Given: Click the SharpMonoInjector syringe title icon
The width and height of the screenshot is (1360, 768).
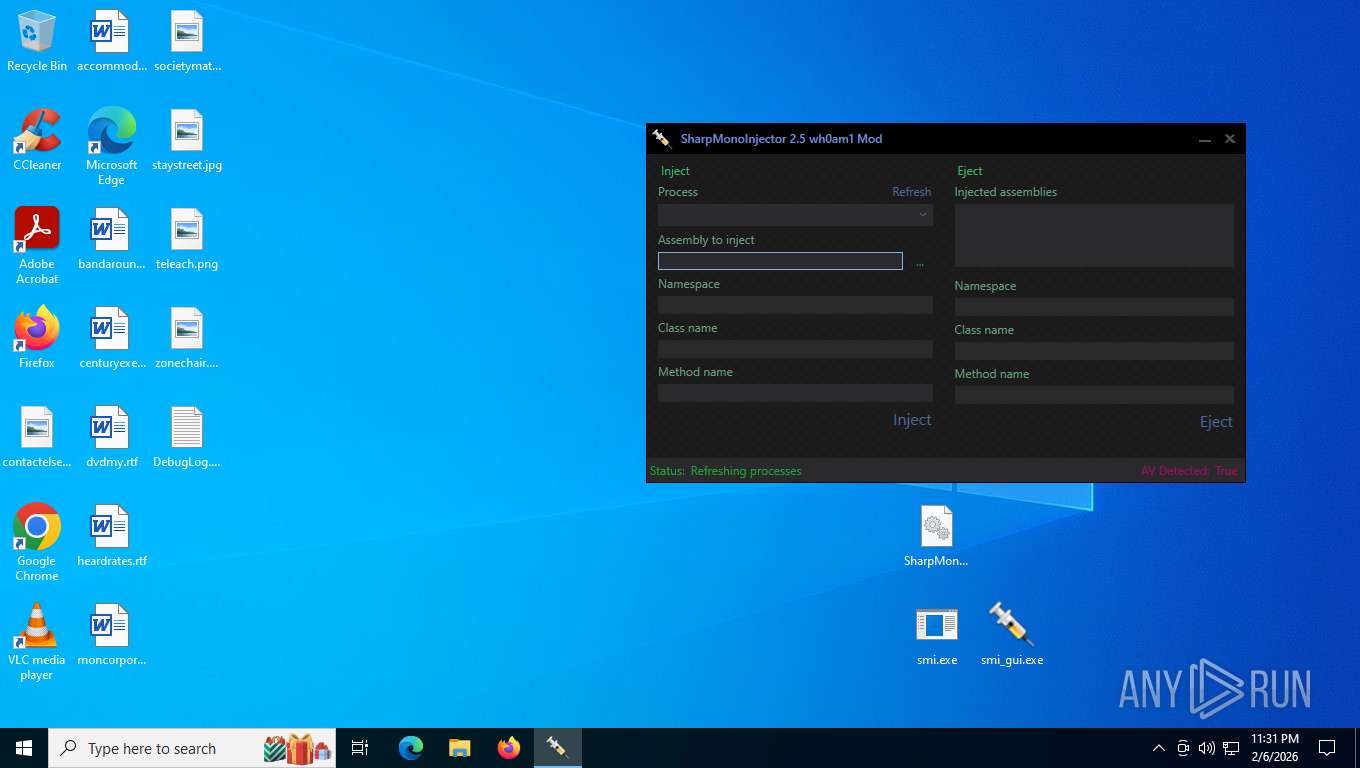Looking at the screenshot, I should tap(661, 138).
